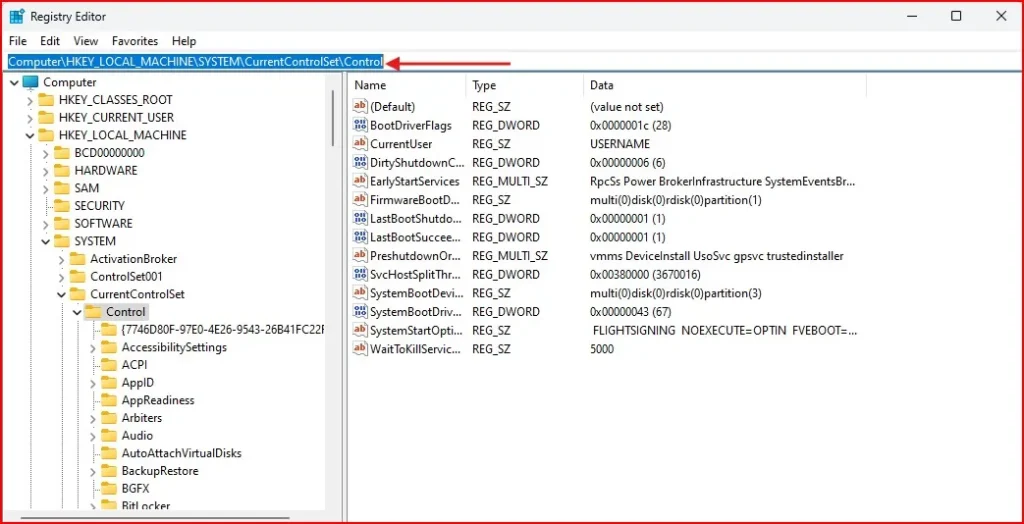The height and width of the screenshot is (524, 1024).
Task: Click the BootDriverFlags DWORD icon
Action: pos(360,125)
